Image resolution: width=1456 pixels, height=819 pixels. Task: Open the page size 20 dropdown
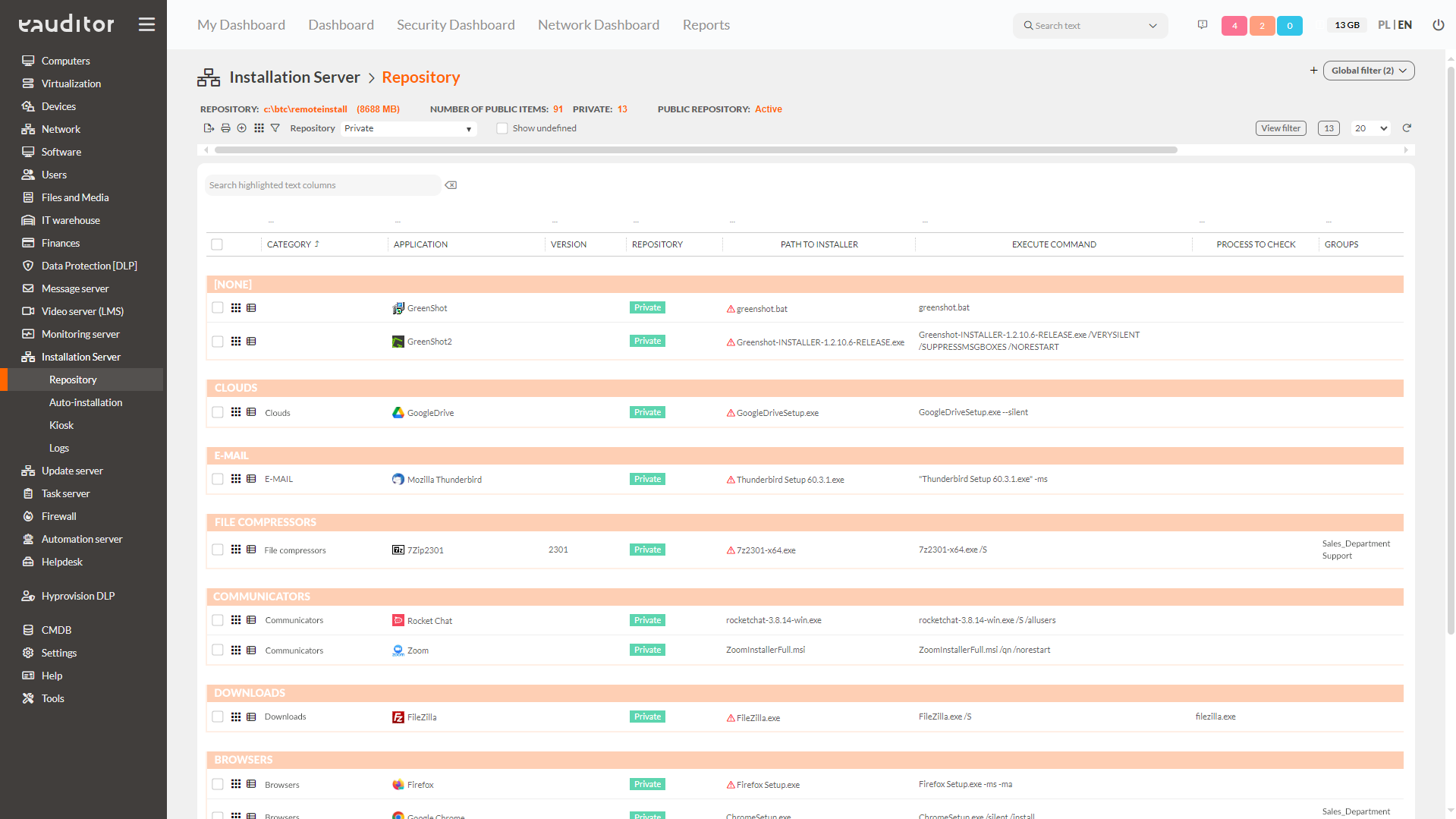click(1370, 128)
